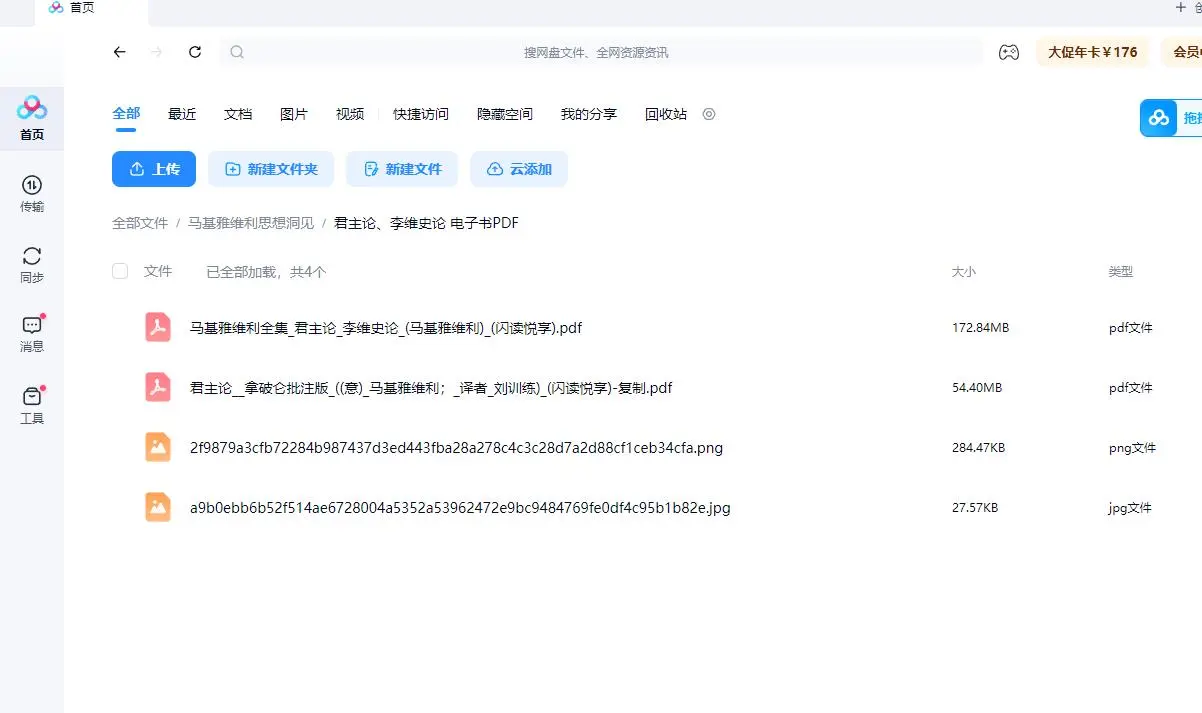Click the 上传 upload button
This screenshot has height=713, width=1202.
153,169
